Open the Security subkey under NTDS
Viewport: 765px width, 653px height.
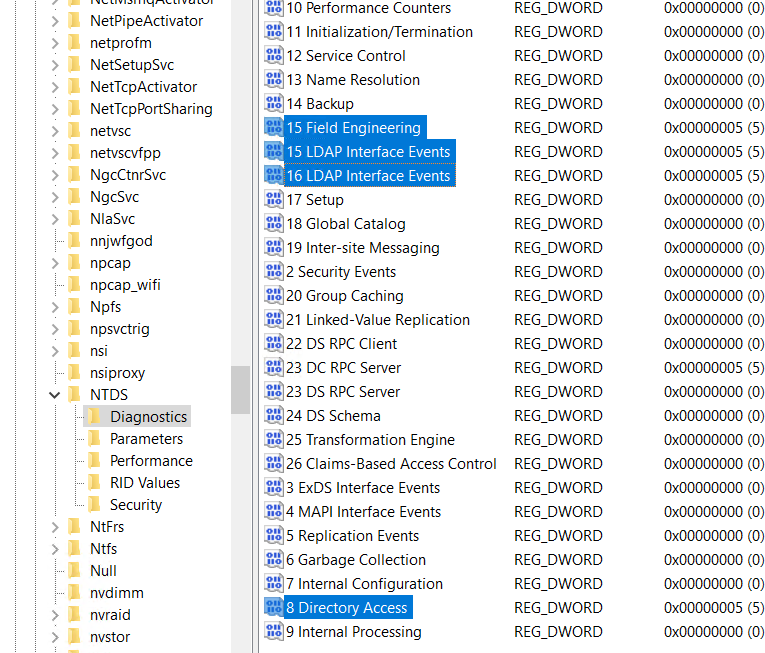pyautogui.click(x=136, y=505)
